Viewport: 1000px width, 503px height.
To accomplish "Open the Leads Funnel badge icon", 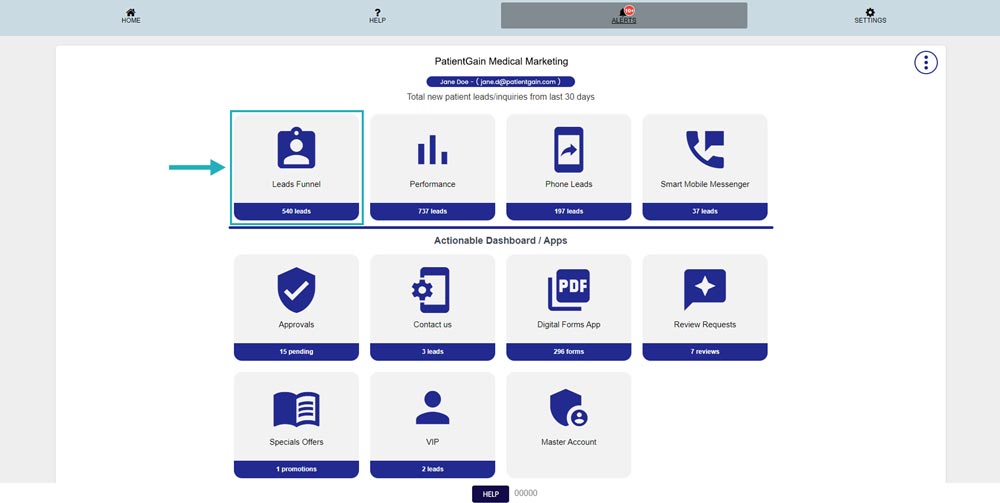I will pos(296,148).
